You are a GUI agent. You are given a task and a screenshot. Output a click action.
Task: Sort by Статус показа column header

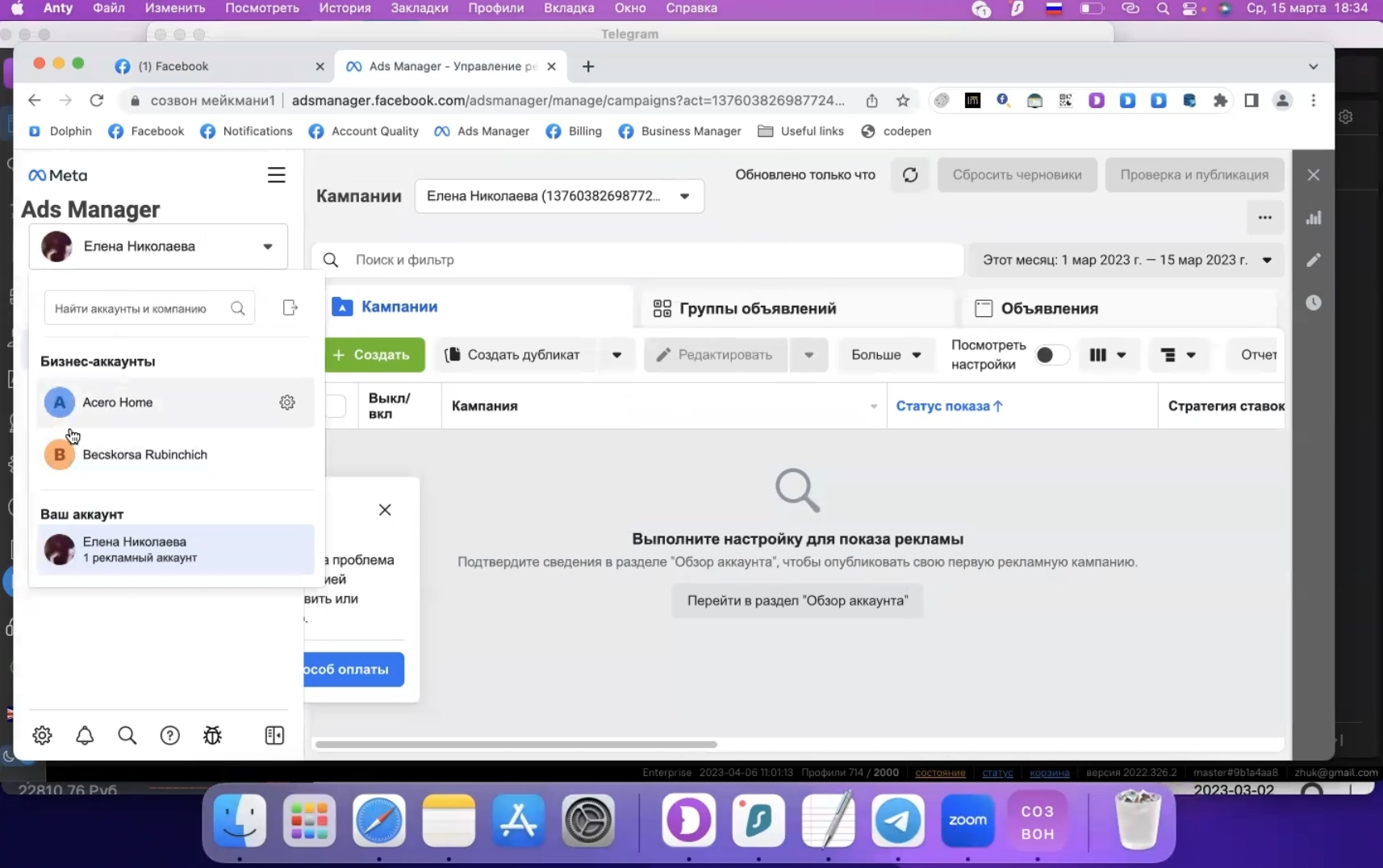point(949,406)
